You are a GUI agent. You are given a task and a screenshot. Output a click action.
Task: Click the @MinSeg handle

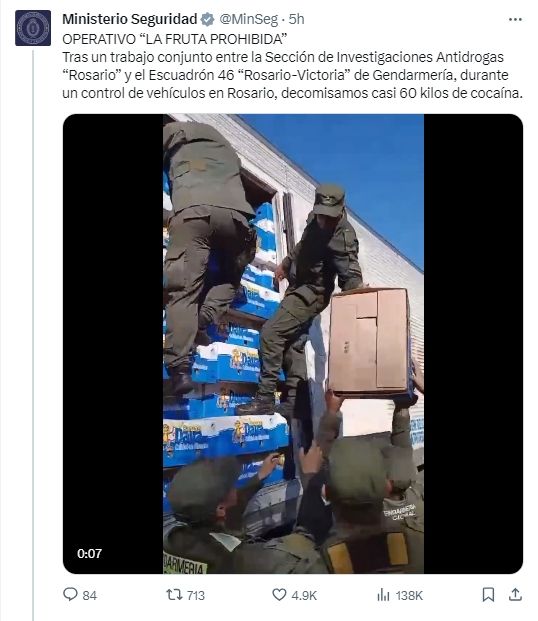248,19
